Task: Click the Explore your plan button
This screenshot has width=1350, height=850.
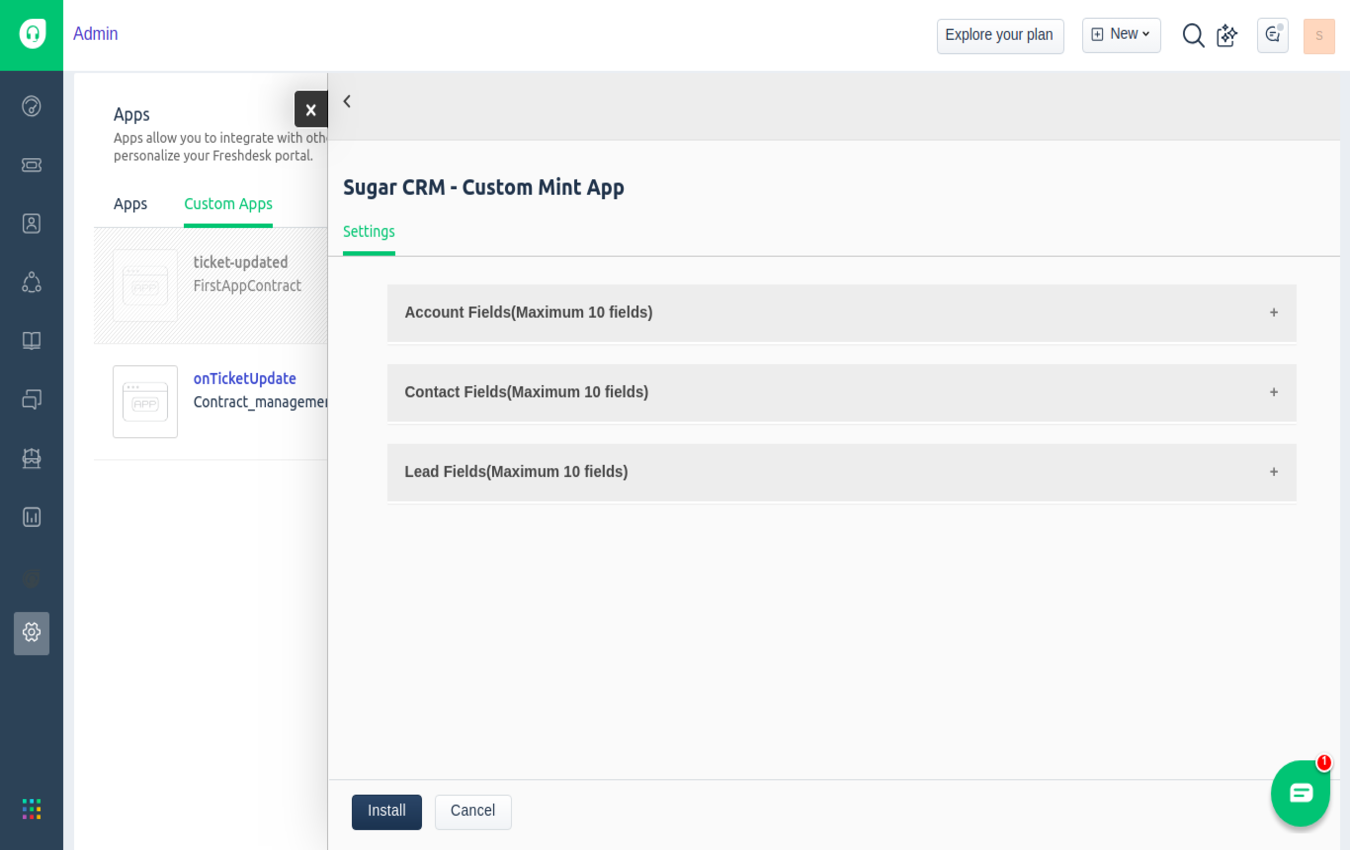Action: 1000,36
